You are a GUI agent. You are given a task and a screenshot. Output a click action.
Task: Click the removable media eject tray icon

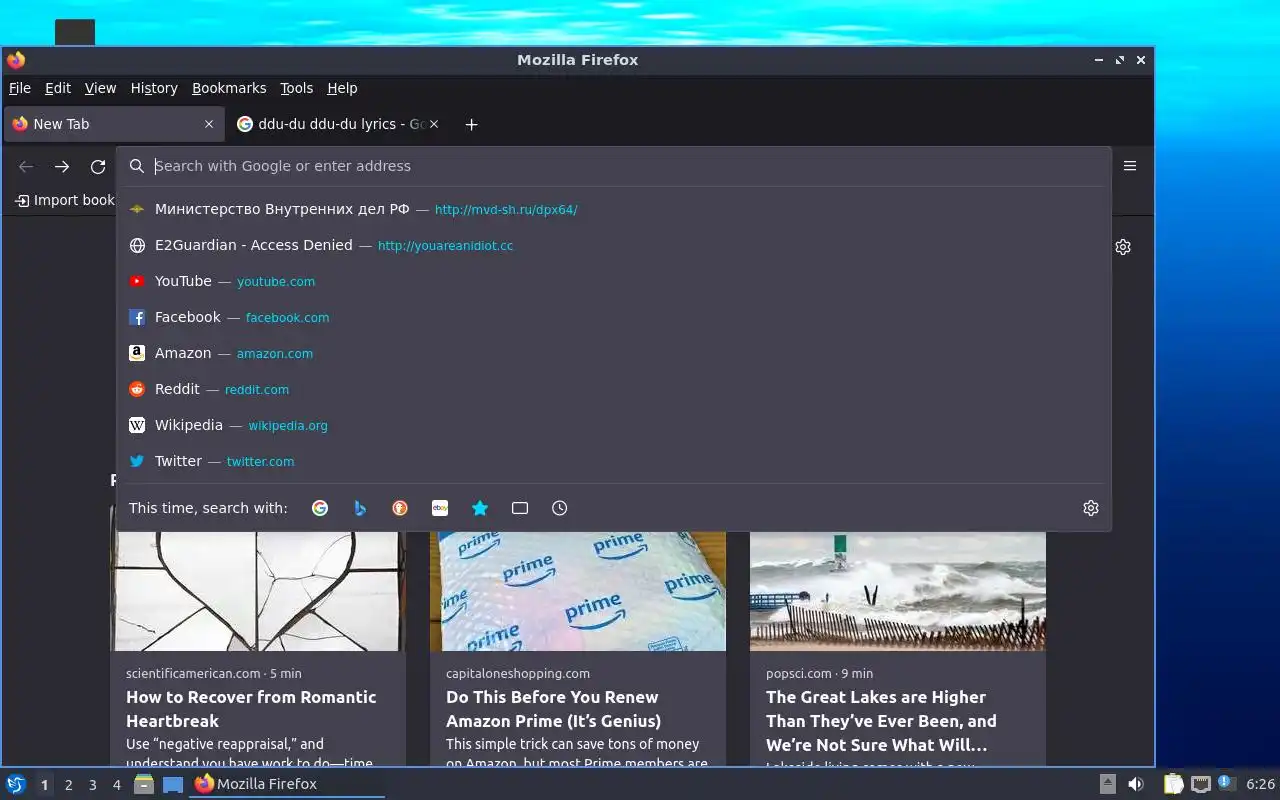pyautogui.click(x=1108, y=784)
